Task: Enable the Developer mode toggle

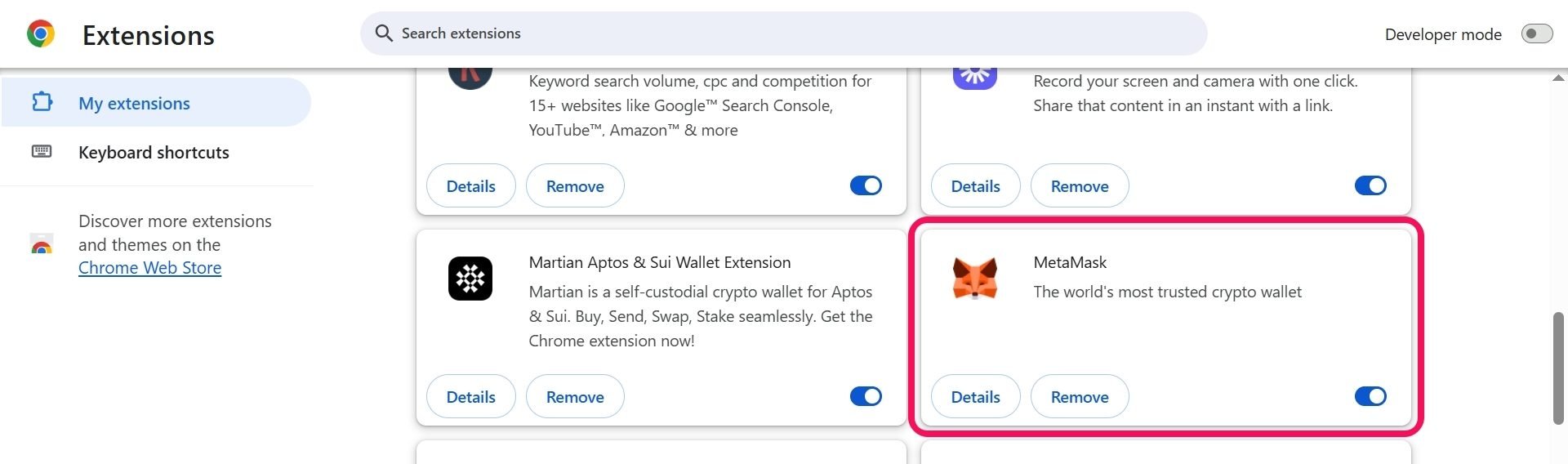Action: (1536, 34)
